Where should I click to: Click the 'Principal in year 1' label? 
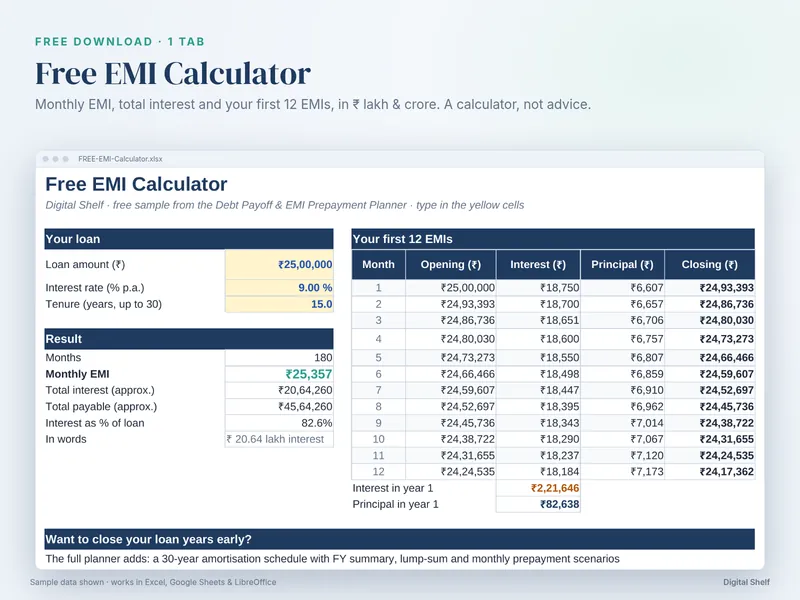click(395, 505)
